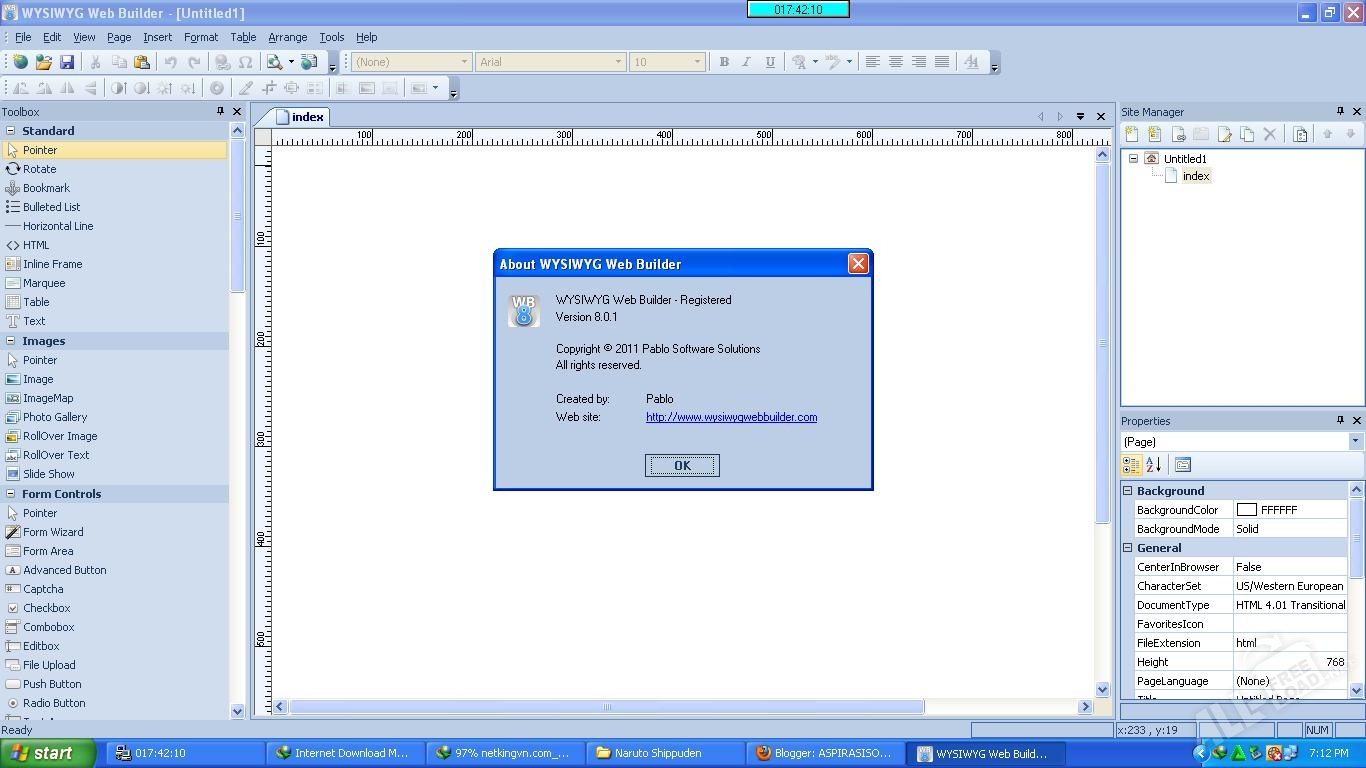Click the Open folder icon in the toolbar

point(43,62)
